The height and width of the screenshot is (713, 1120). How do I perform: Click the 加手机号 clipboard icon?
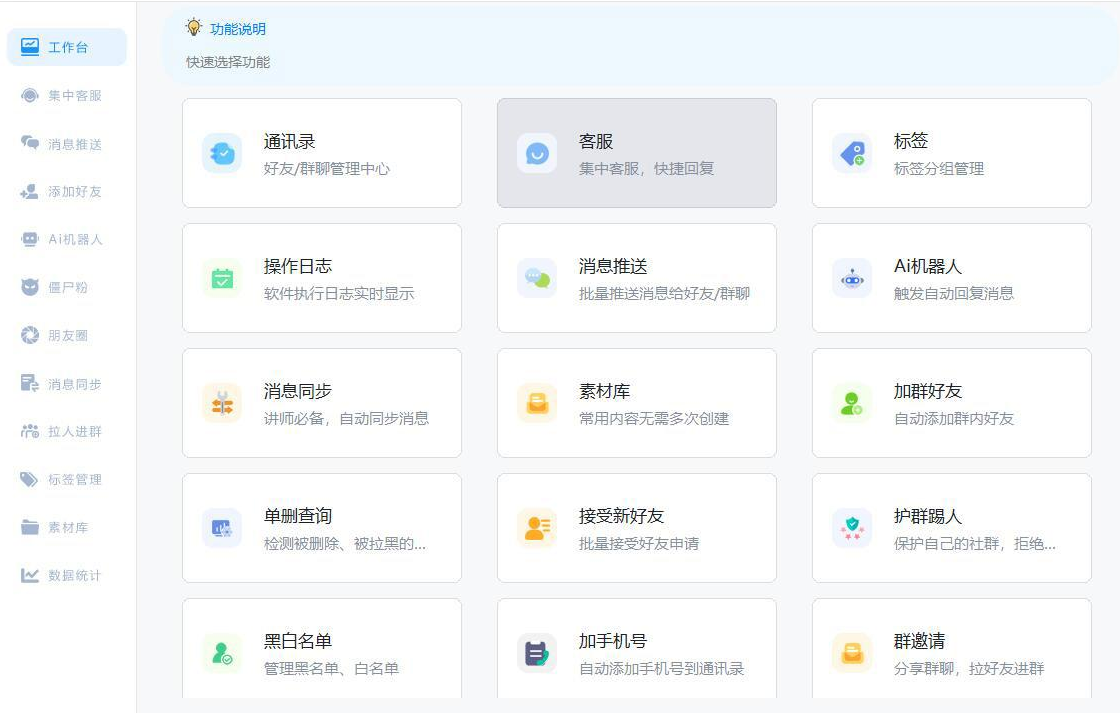click(x=537, y=653)
